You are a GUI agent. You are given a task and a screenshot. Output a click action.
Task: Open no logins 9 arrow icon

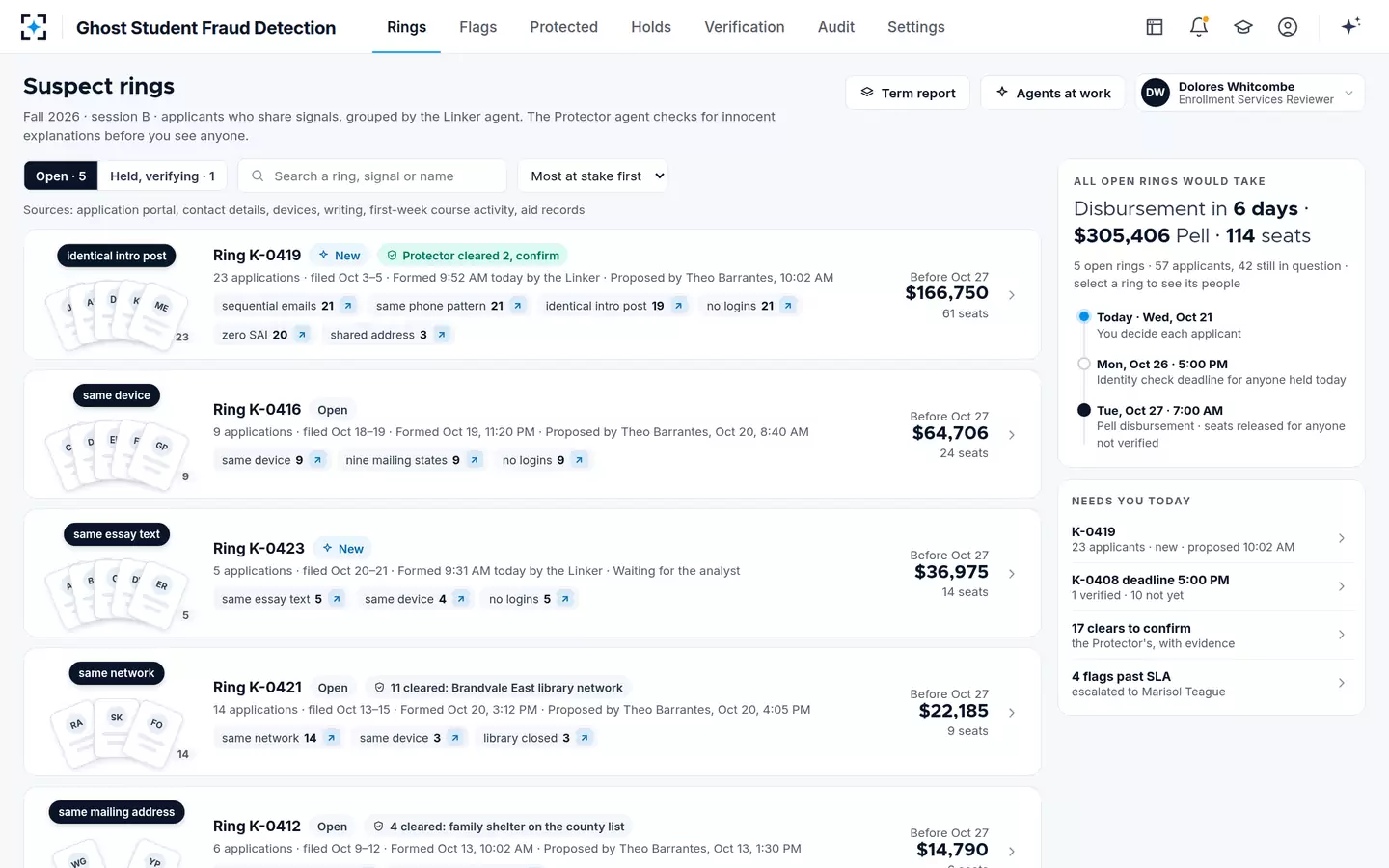tap(580, 460)
